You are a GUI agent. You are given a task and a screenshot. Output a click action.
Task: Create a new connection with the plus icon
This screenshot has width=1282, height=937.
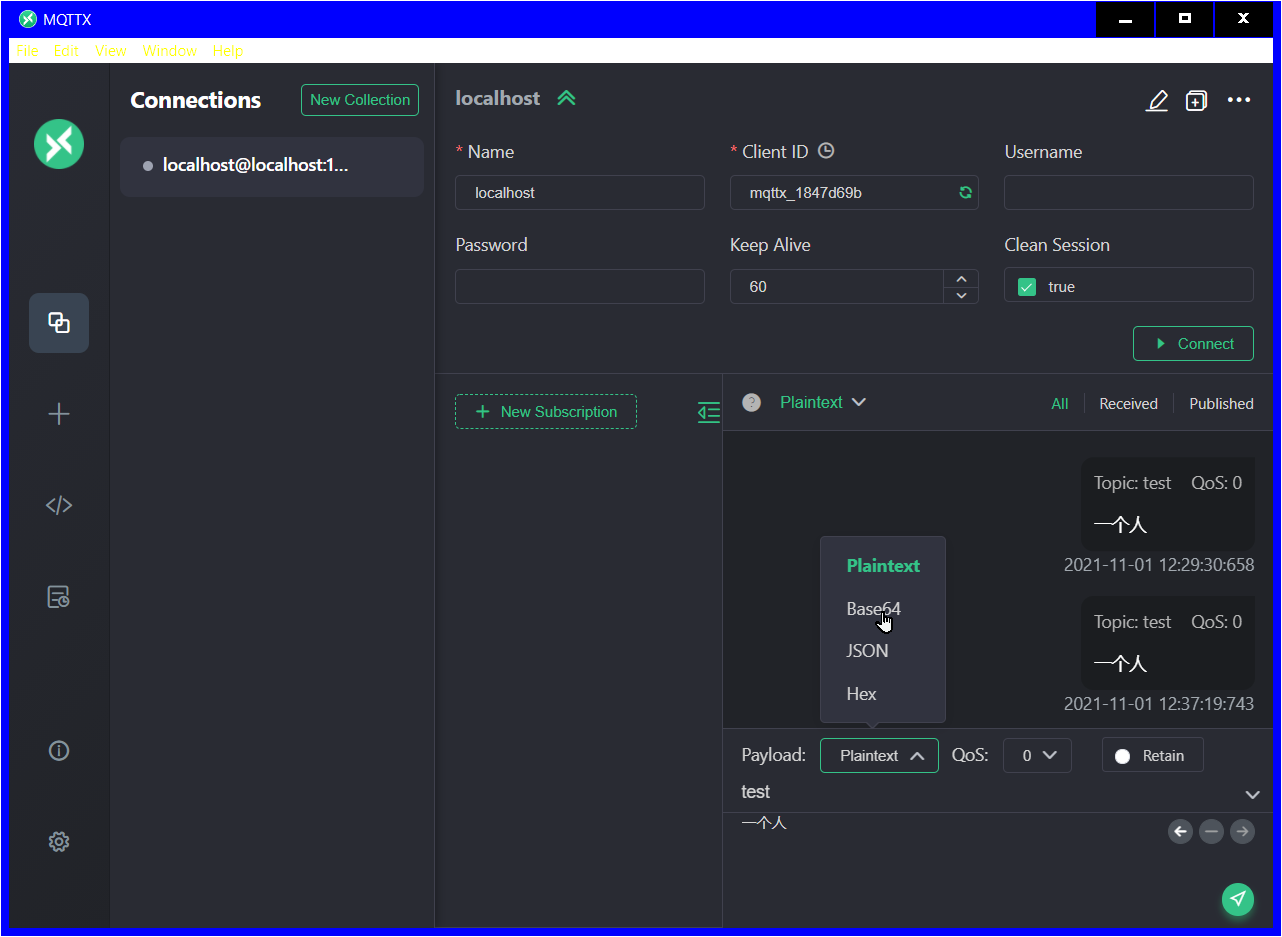pos(58,413)
